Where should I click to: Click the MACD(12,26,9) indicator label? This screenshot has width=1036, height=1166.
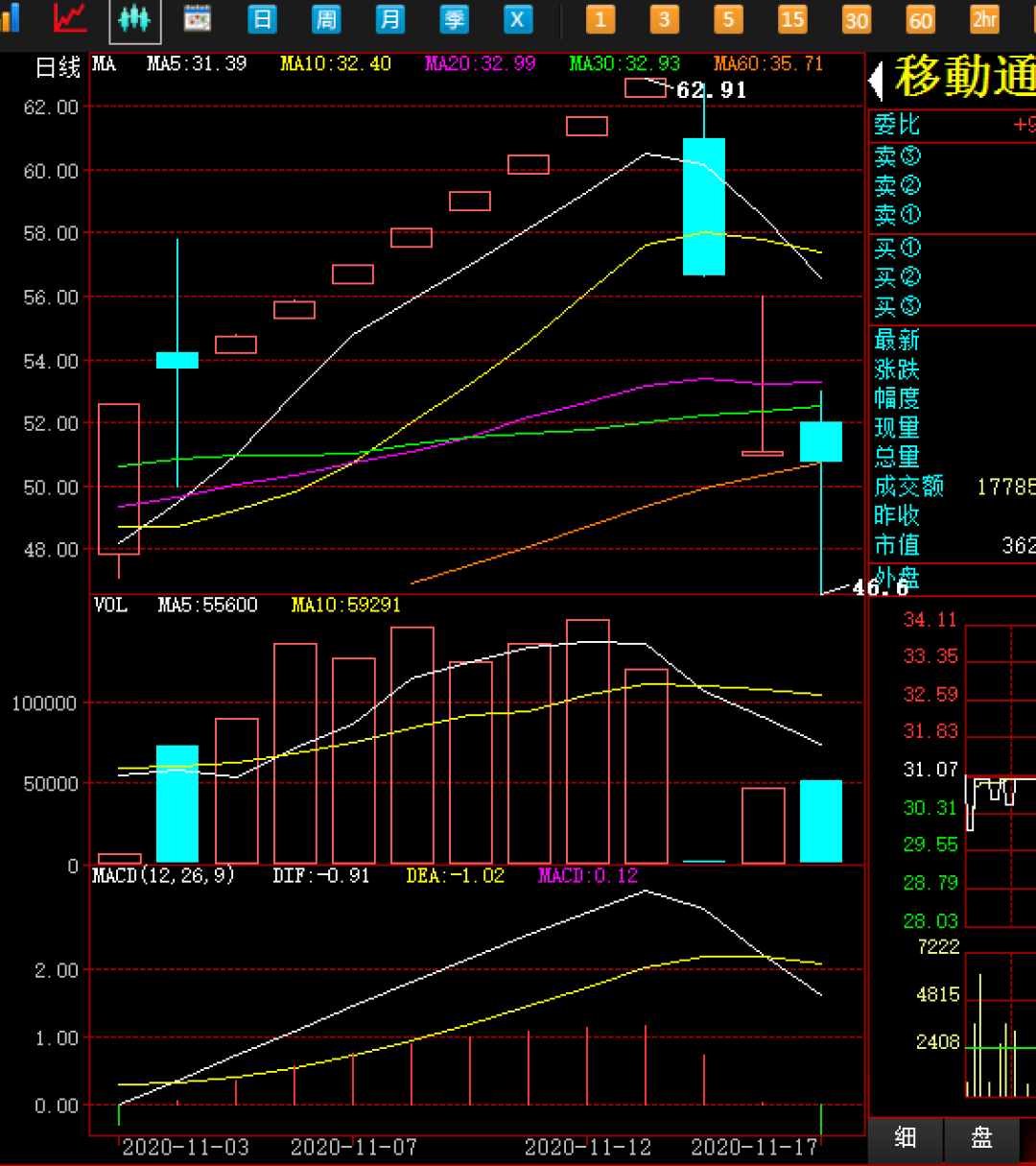(163, 875)
